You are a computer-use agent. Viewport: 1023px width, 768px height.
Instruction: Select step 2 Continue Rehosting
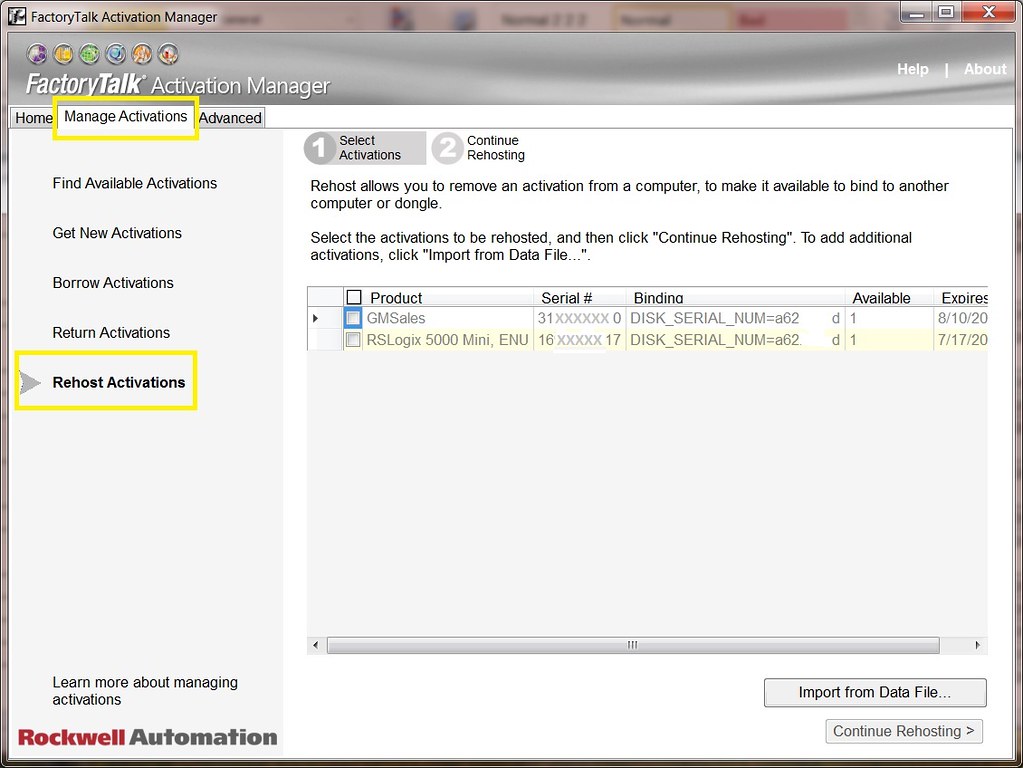480,148
